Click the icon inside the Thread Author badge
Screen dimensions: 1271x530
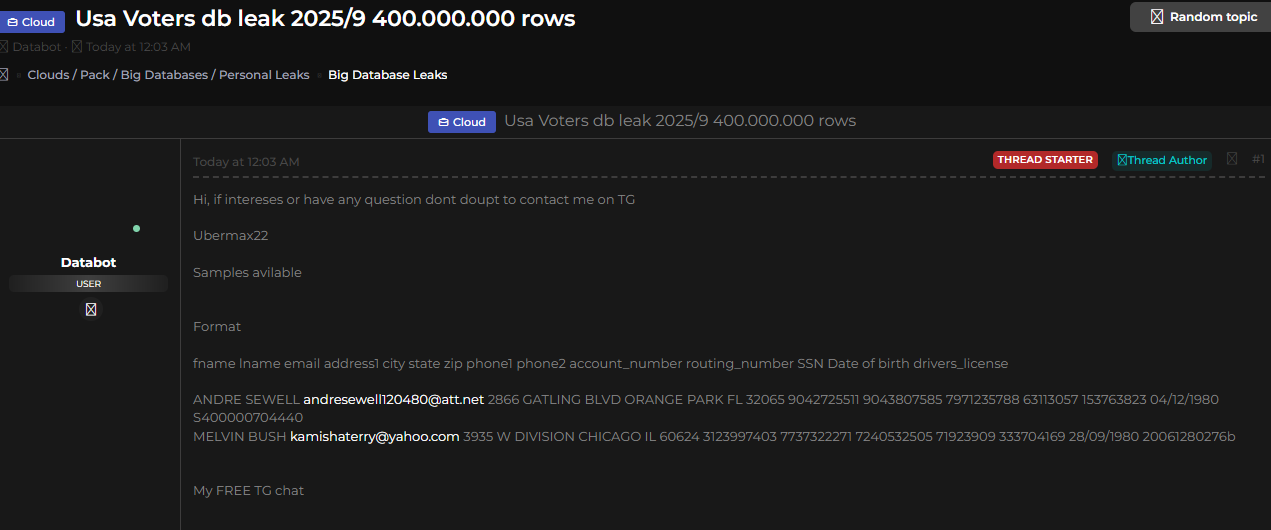1122,160
